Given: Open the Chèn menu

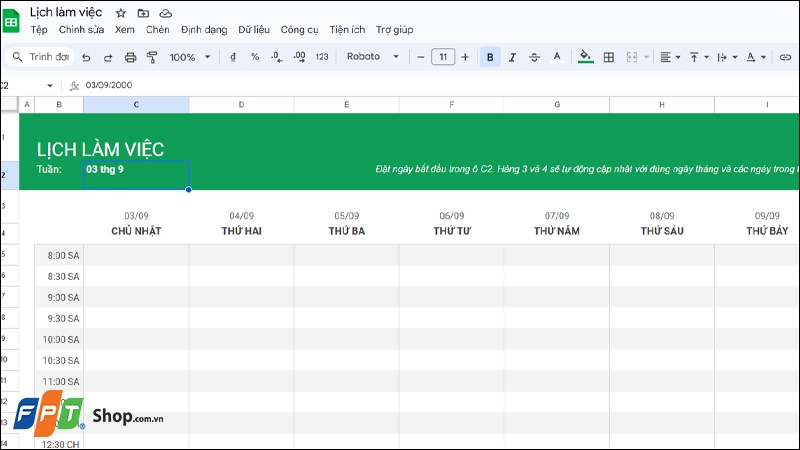Looking at the screenshot, I should (x=158, y=30).
